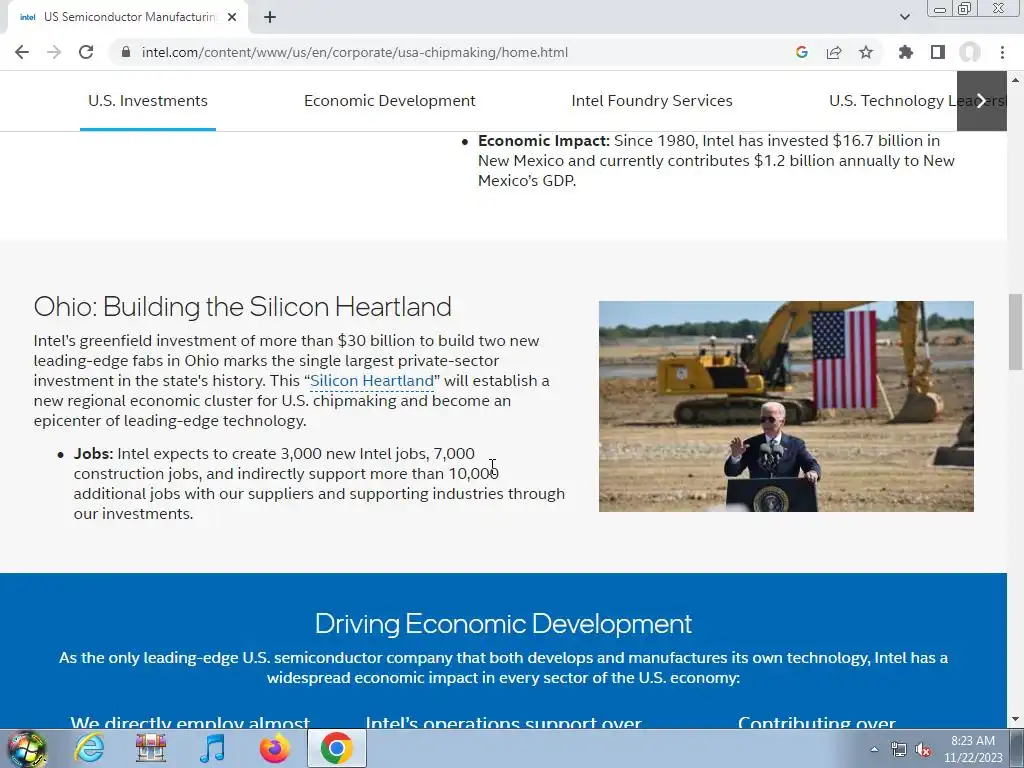Click the address bar URL

(355, 52)
